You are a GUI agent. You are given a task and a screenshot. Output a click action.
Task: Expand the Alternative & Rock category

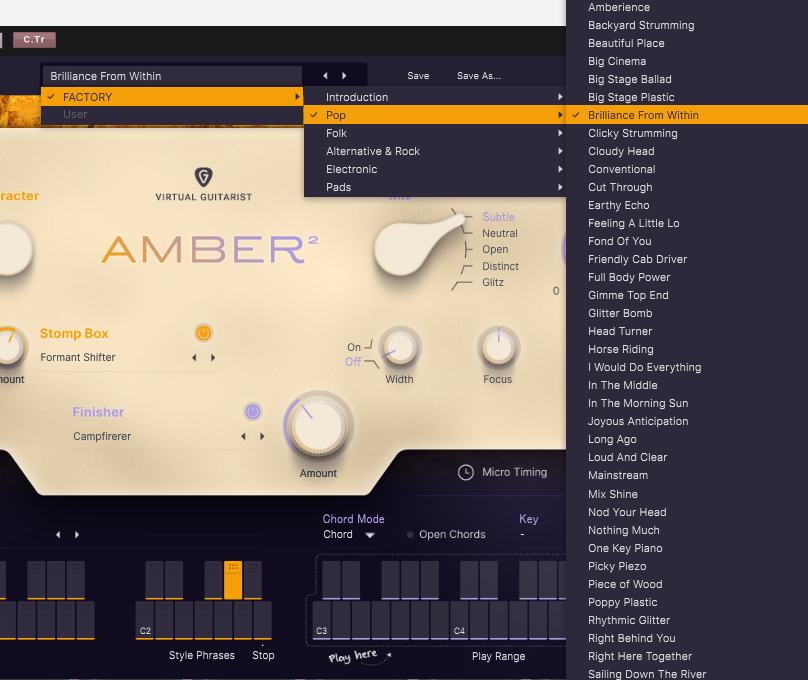point(435,151)
